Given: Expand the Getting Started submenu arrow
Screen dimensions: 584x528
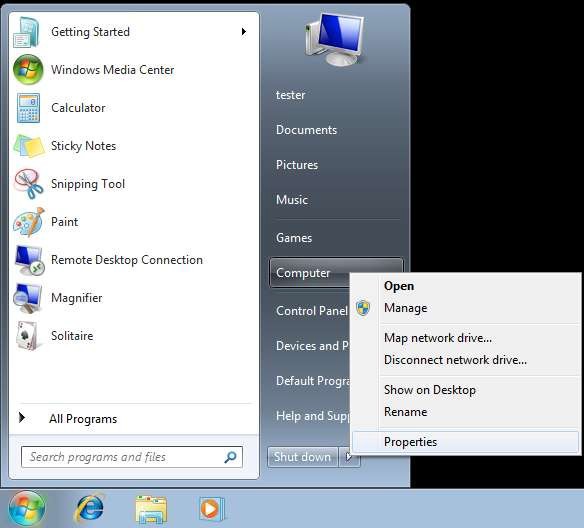Looking at the screenshot, I should (x=244, y=32).
